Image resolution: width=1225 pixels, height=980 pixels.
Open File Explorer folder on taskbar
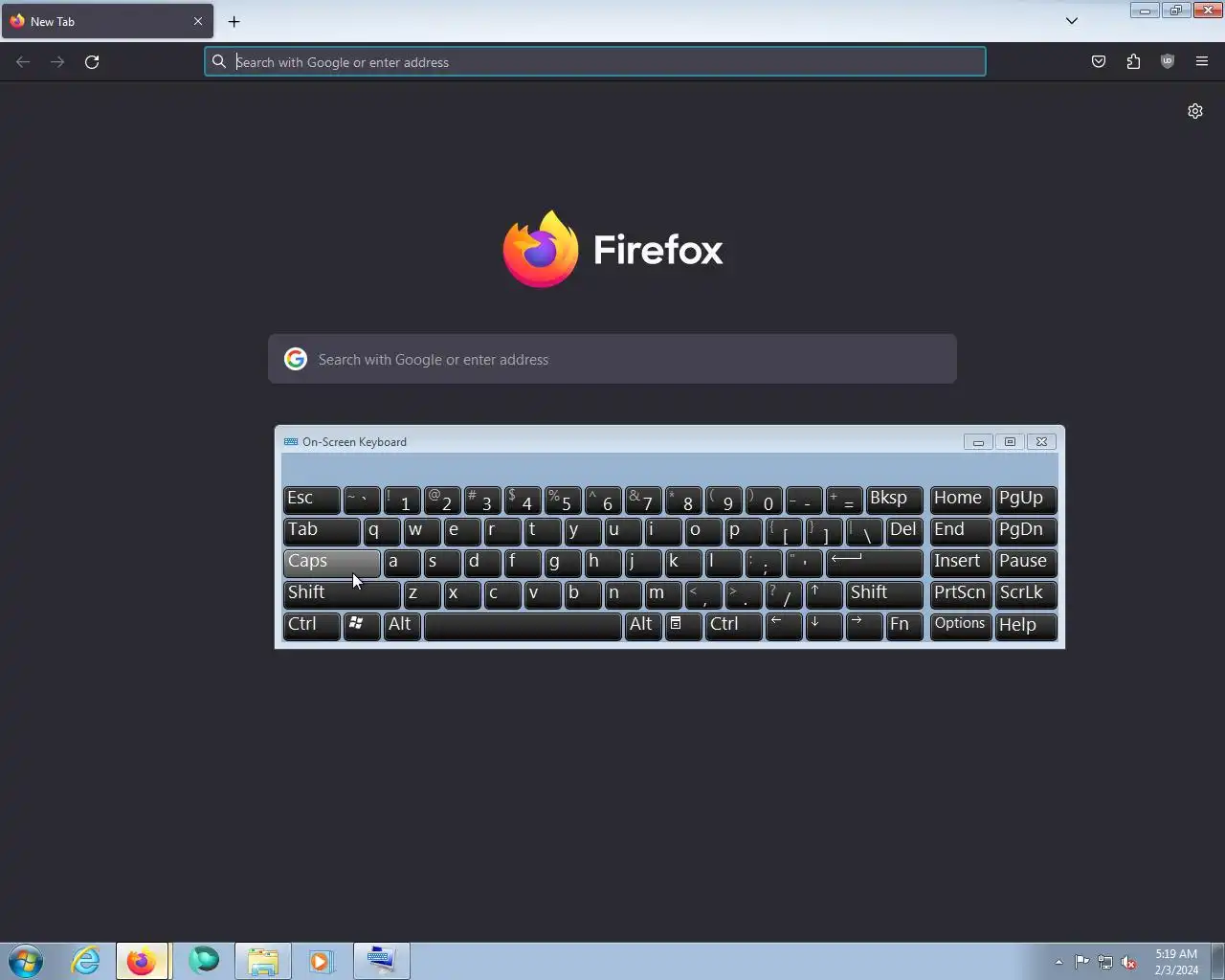click(x=263, y=961)
